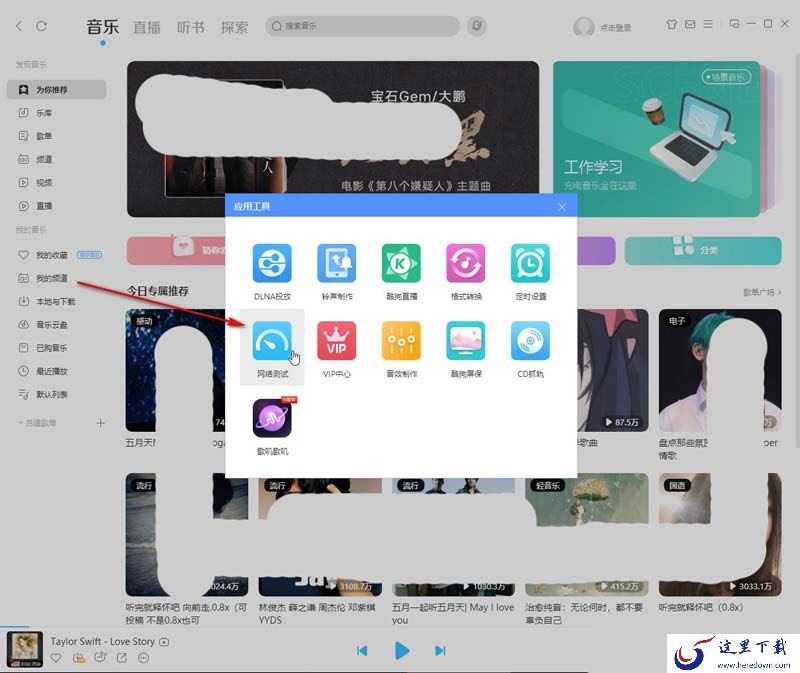Select 为你推荐 in sidebar
Image resolution: width=800 pixels, height=673 pixels.
click(57, 90)
